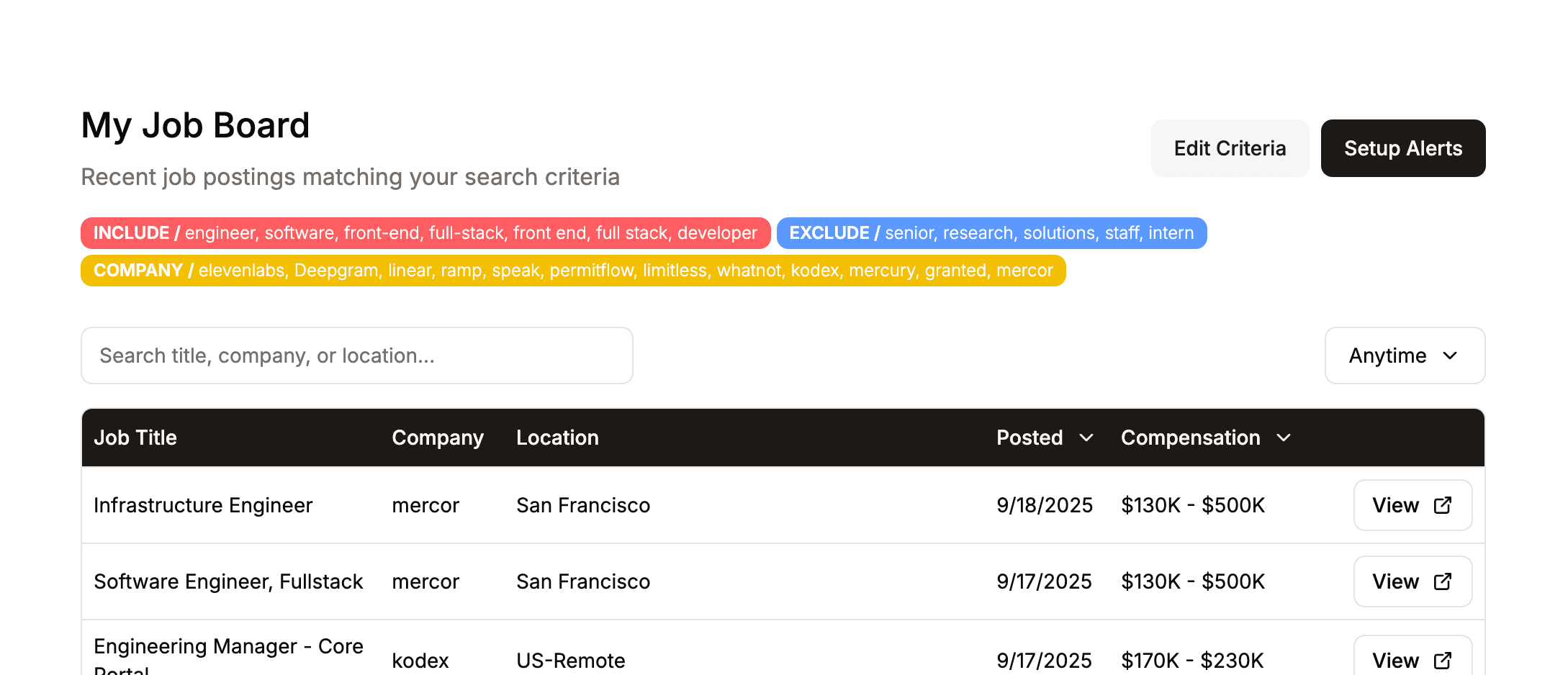Click the Location column header
The image size is (1568, 675).
point(557,438)
